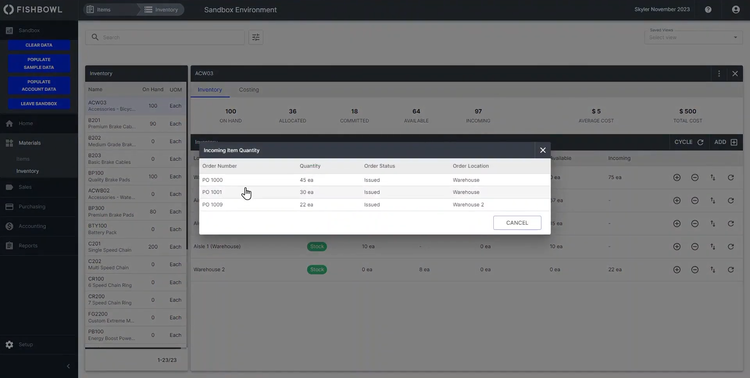This screenshot has width=750, height=378.
Task: Move inventory in the Warehouse 2 row
Action: coord(713,269)
